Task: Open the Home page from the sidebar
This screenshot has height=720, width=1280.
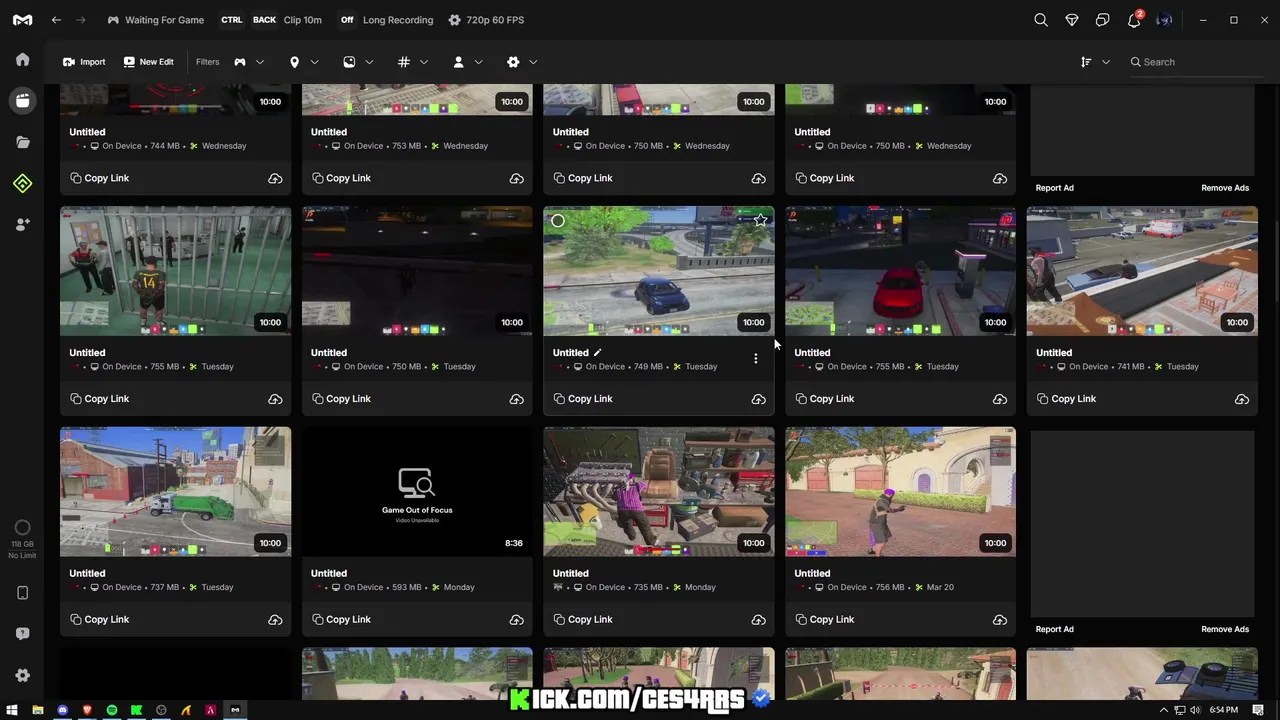Action: click(22, 60)
